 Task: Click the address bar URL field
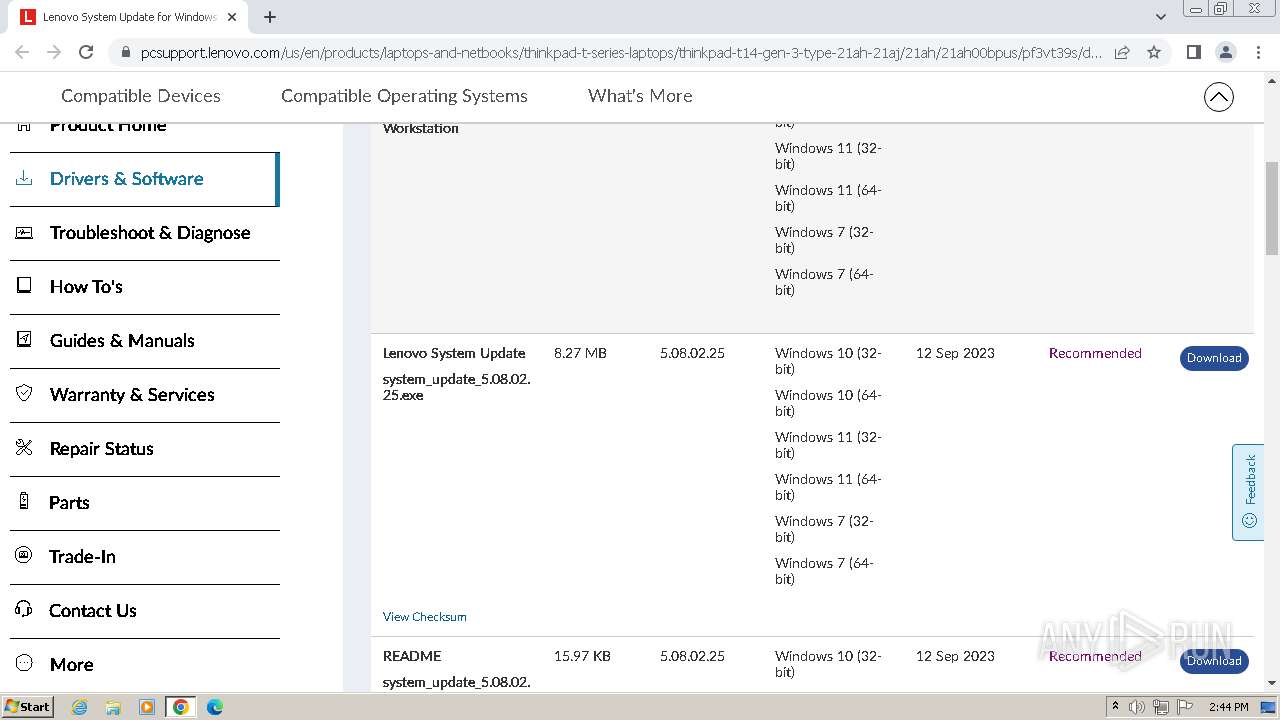620,53
